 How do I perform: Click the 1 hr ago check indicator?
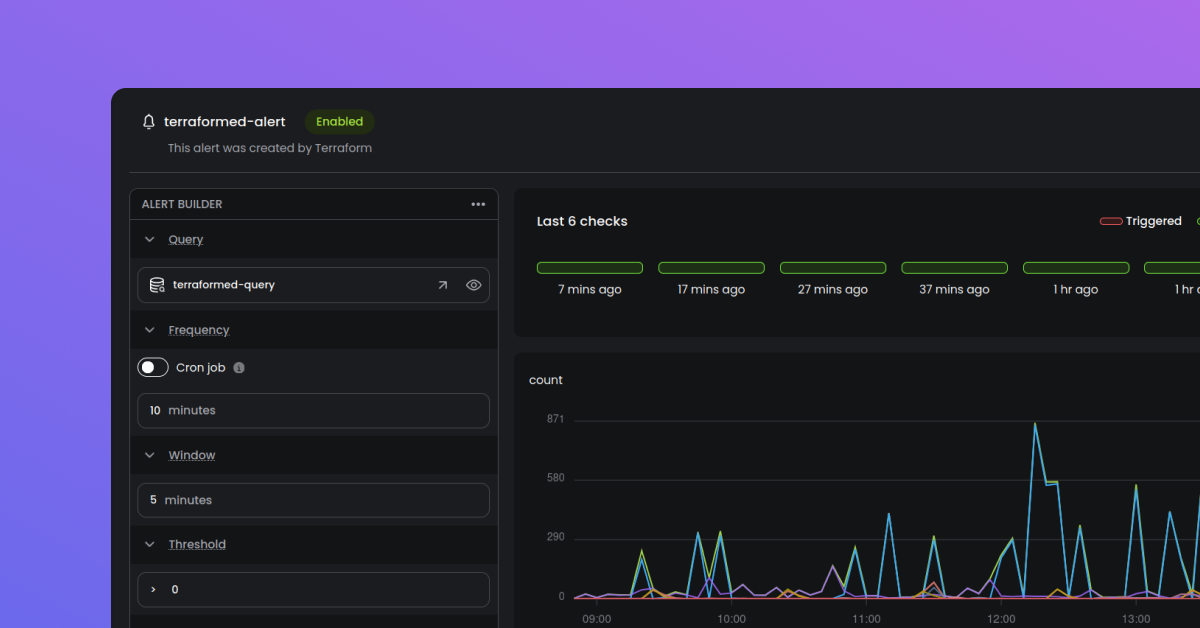click(1076, 267)
